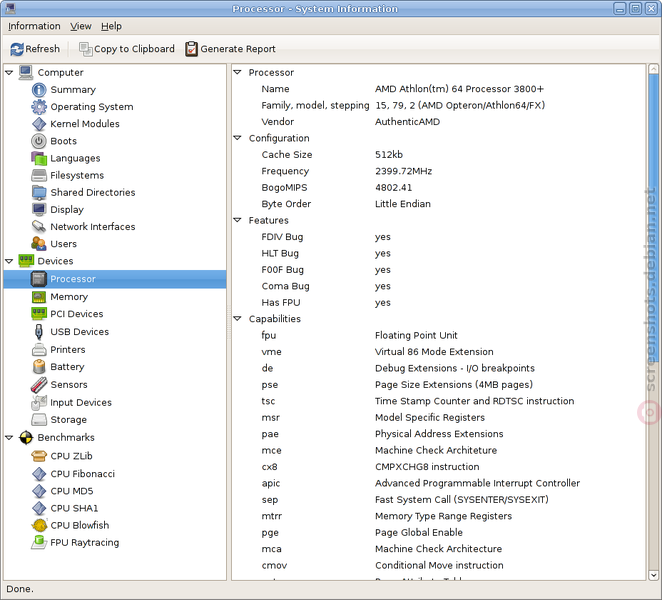Screen dimensions: 662x600
Task: Open the Input Devices mouse icon
Action: 39,402
